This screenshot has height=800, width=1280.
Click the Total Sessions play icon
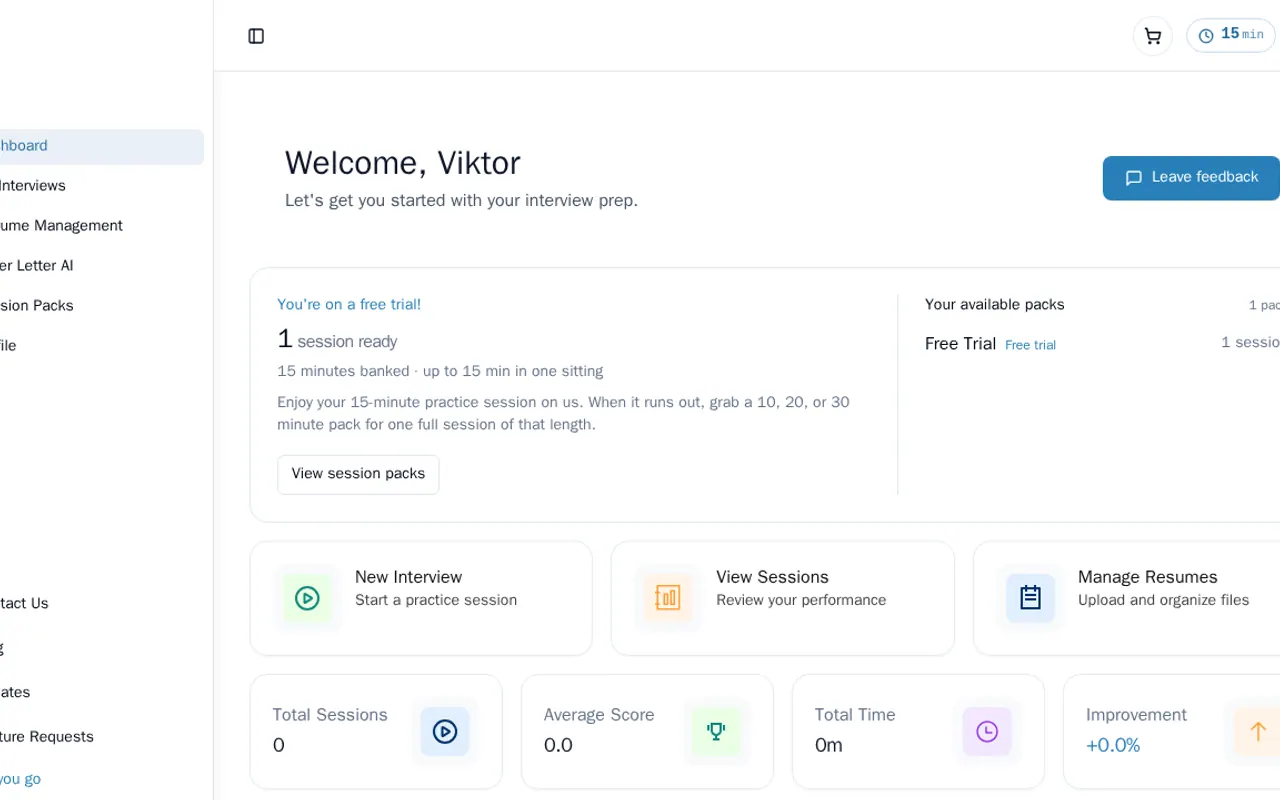(445, 731)
